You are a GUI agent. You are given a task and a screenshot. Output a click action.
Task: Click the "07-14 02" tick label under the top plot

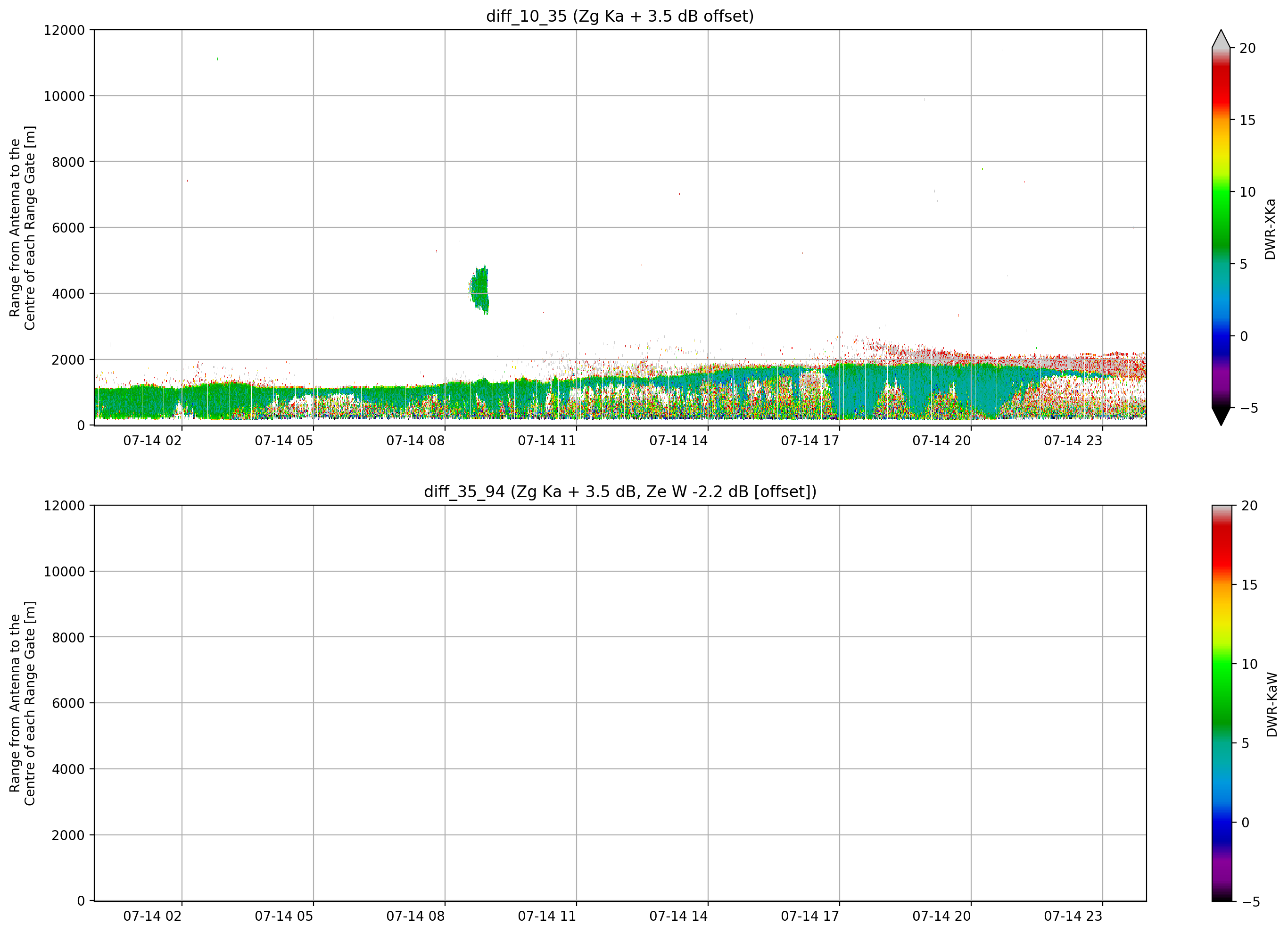click(152, 441)
